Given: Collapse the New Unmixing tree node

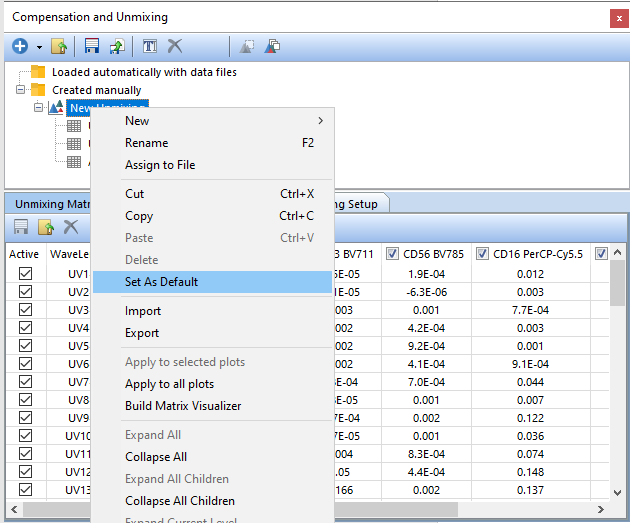Looking at the screenshot, I should click(x=38, y=107).
